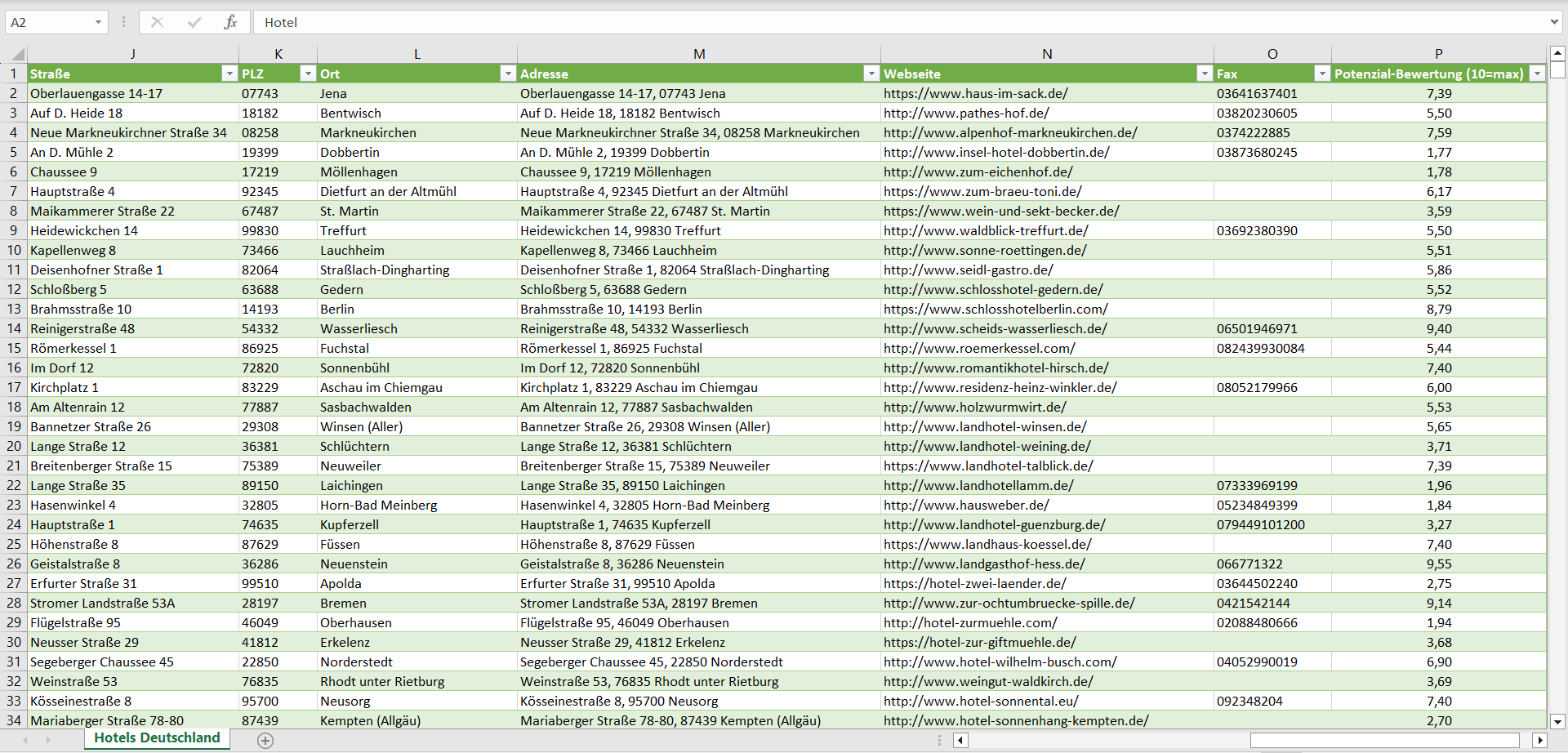Open the PLZ column filter dropdown

(308, 74)
